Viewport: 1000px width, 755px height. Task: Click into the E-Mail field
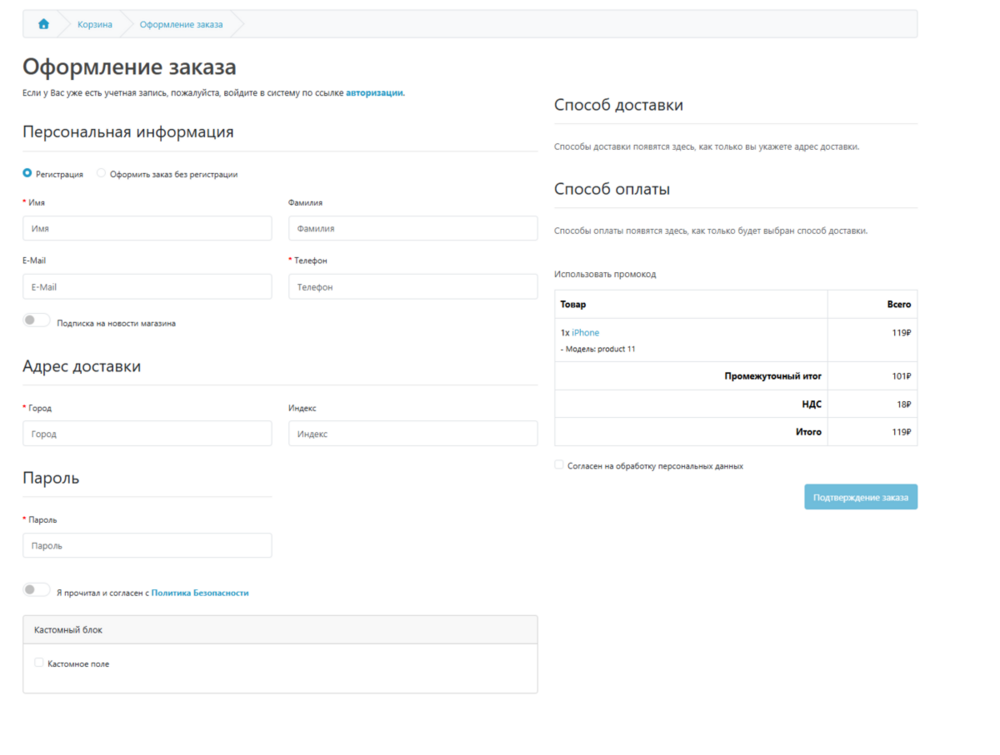pyautogui.click(x=147, y=287)
